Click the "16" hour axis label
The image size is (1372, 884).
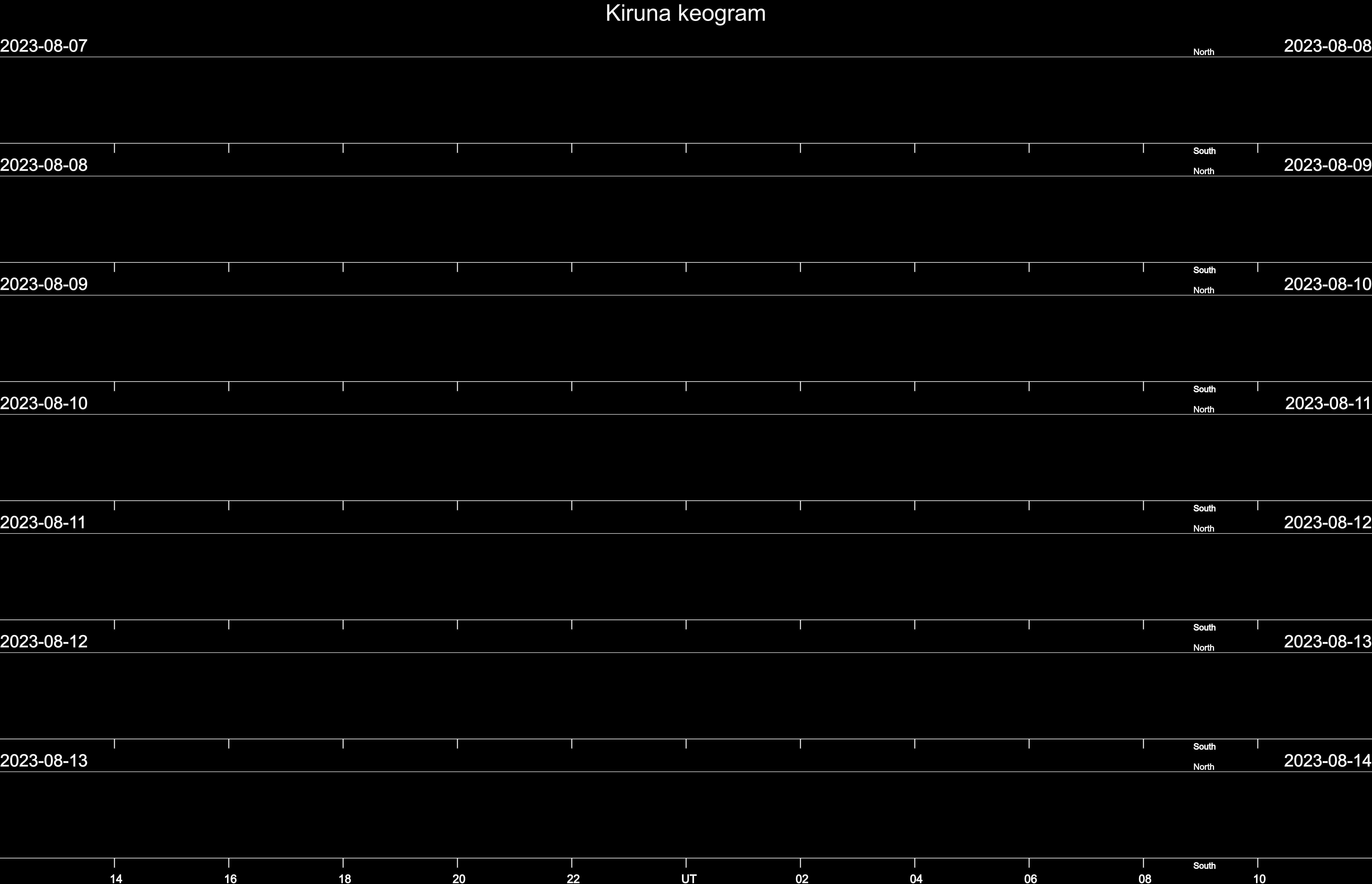point(230,878)
